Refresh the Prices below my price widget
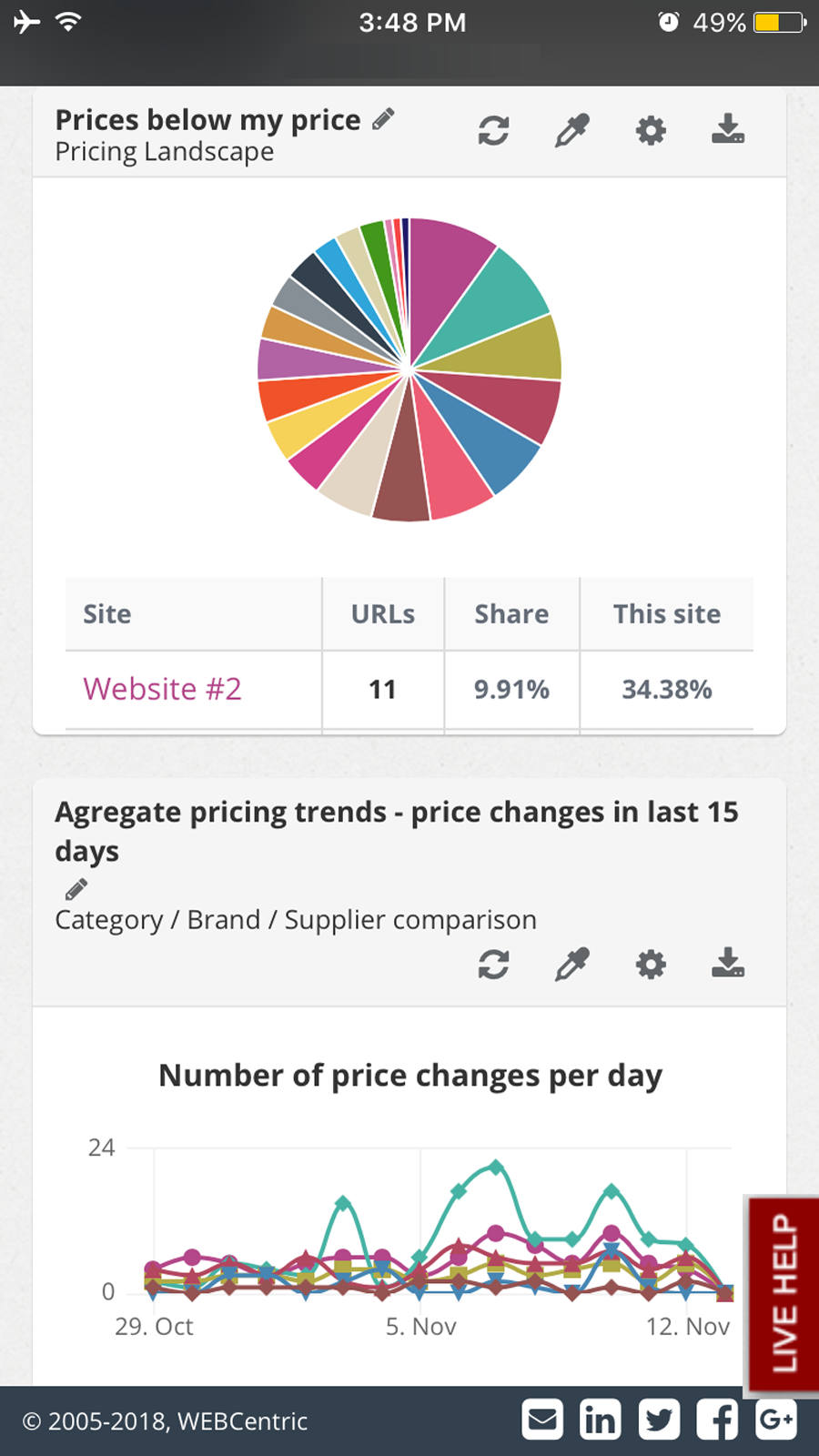 click(493, 131)
